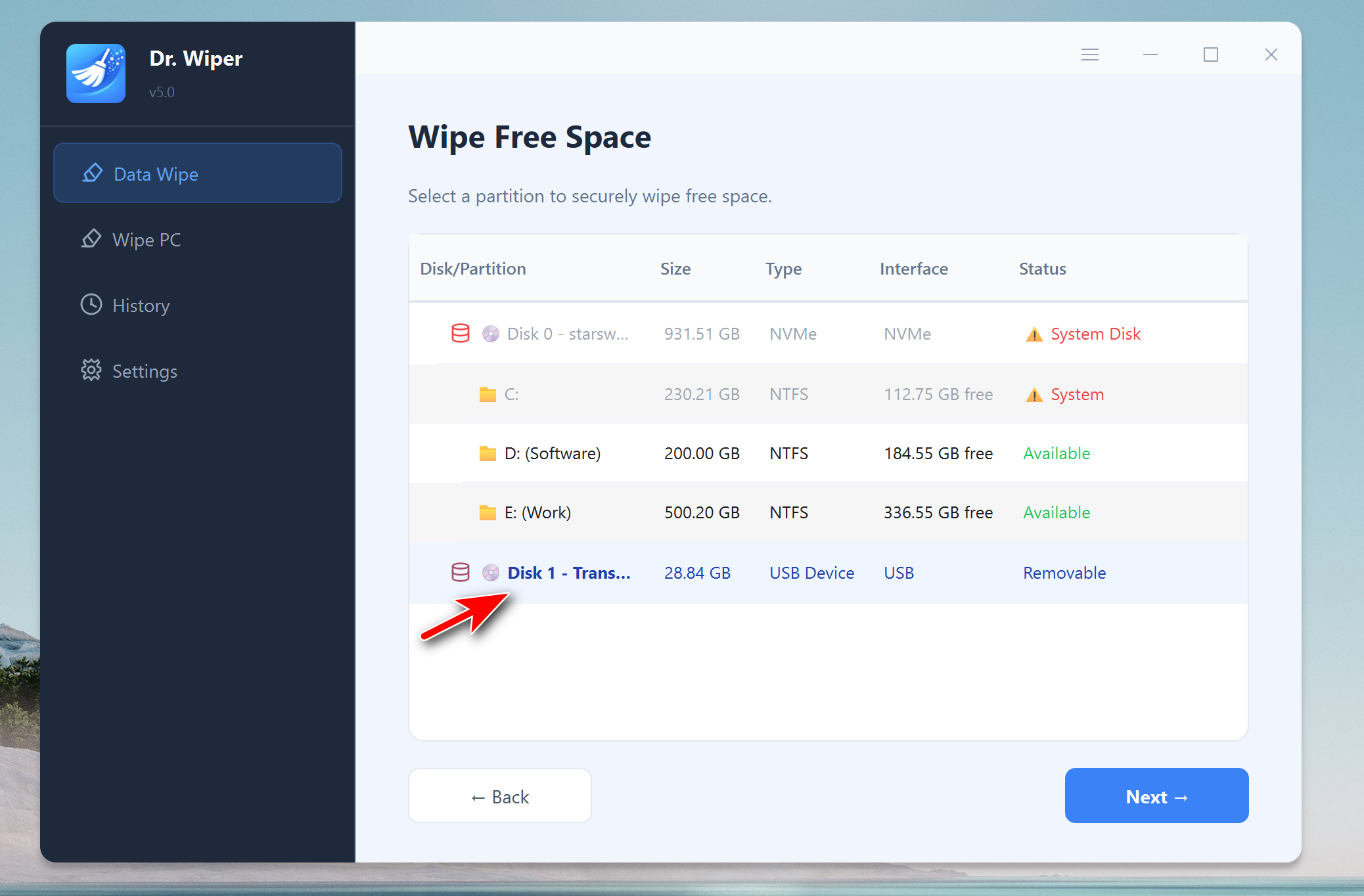The image size is (1364, 896).
Task: Click the Dr. Wiper broom logo
Action: pos(96,74)
